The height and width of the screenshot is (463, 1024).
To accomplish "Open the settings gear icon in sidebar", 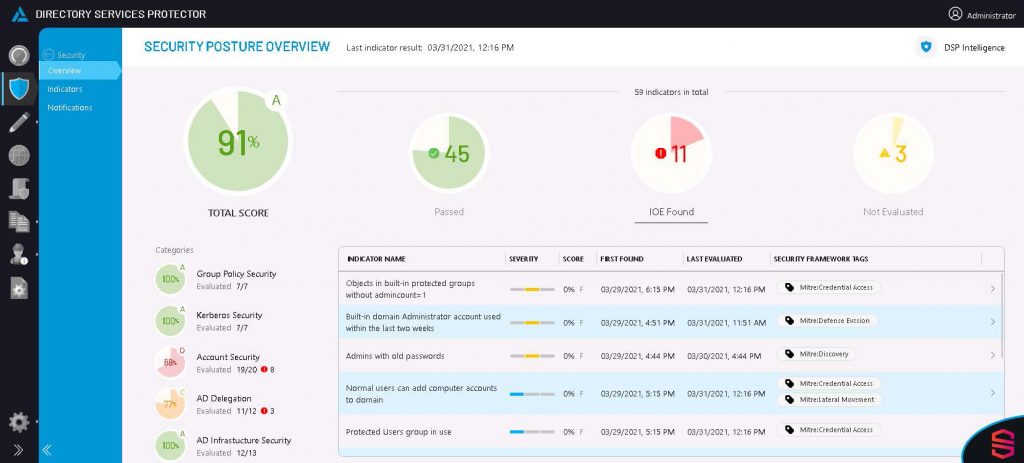I will click(19, 422).
